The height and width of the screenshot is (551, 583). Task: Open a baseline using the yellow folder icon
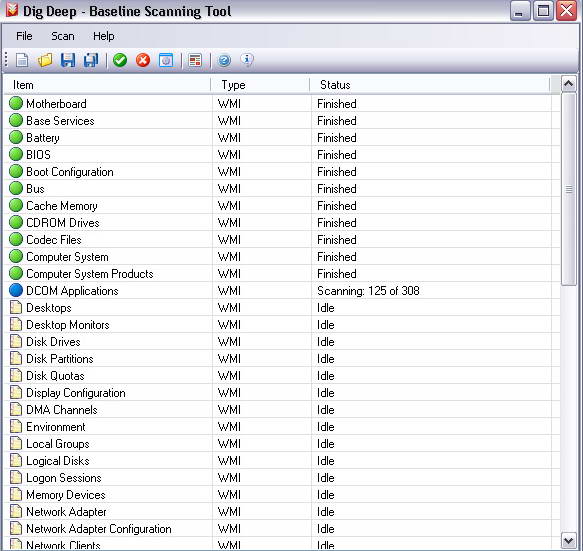coord(45,60)
